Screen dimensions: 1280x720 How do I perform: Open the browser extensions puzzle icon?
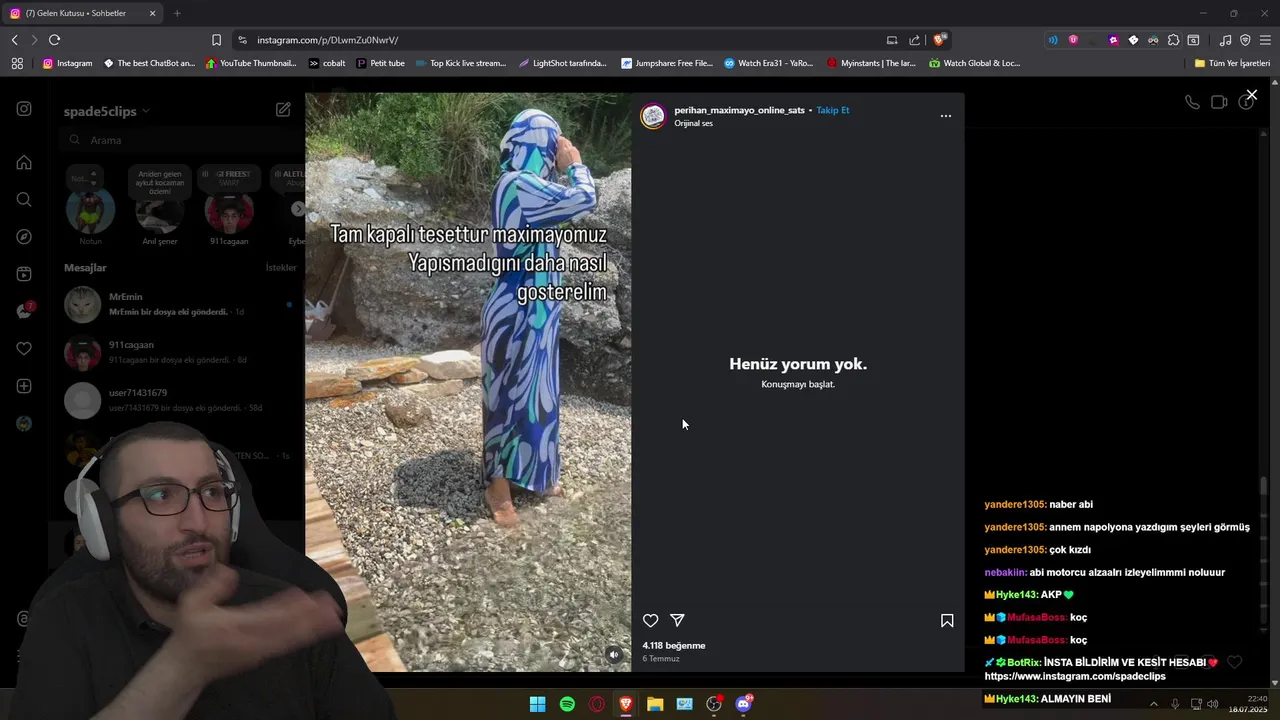tap(1173, 40)
